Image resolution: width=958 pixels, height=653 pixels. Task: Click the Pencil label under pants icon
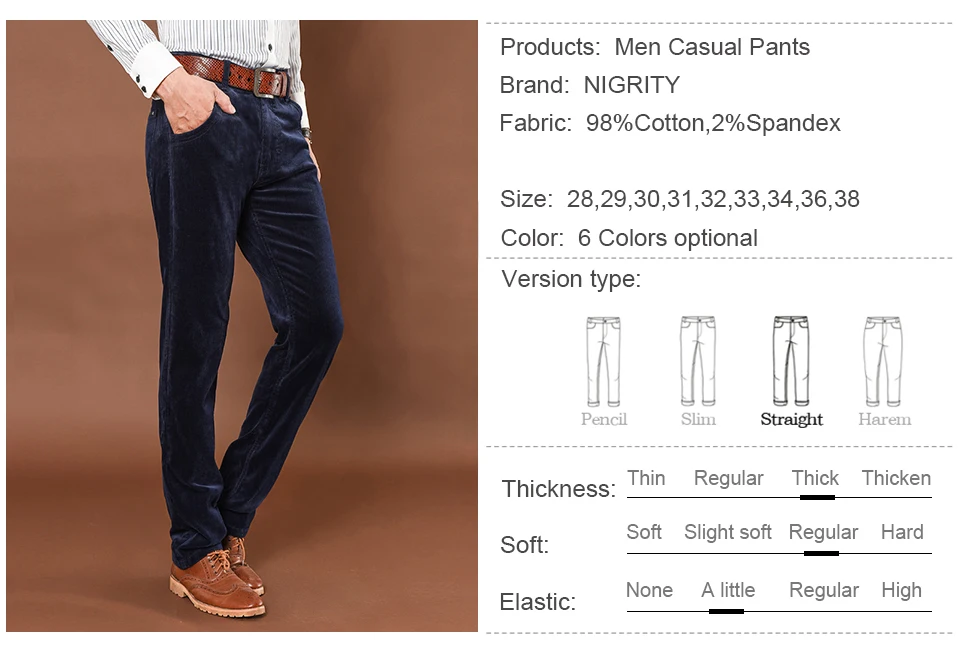click(604, 420)
